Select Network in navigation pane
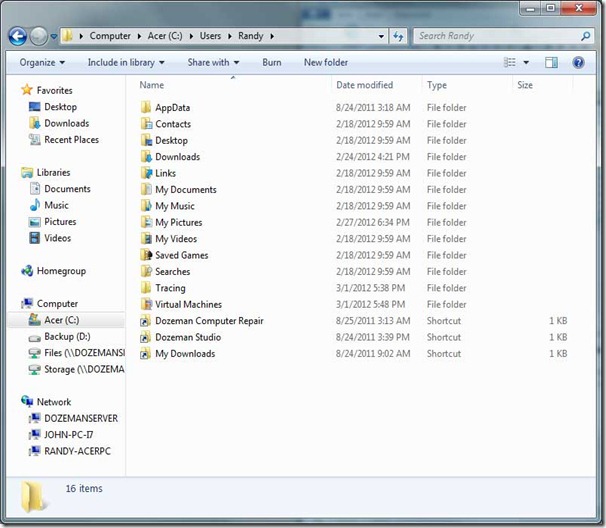 click(54, 402)
